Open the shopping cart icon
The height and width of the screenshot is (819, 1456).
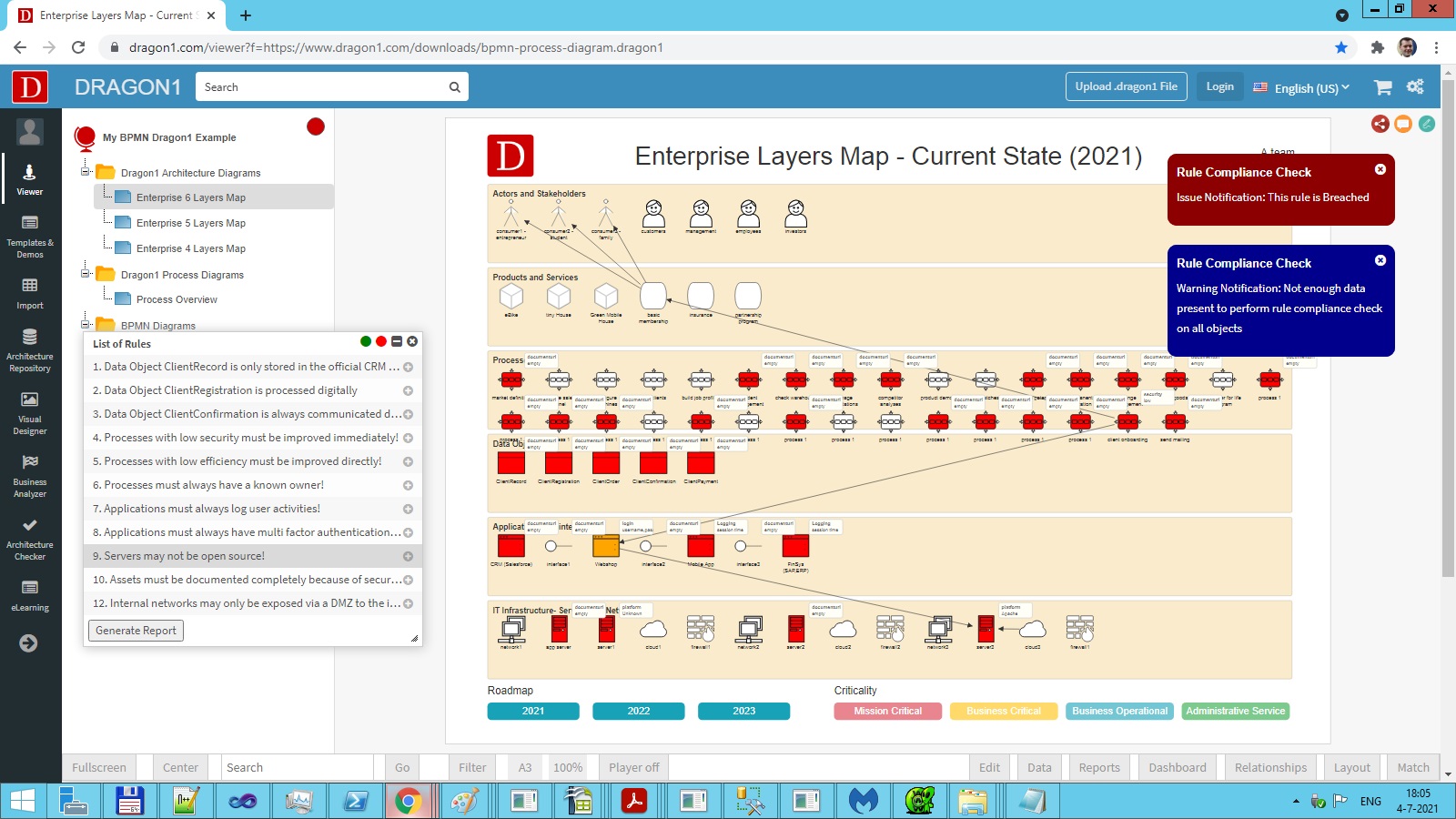click(x=1383, y=87)
